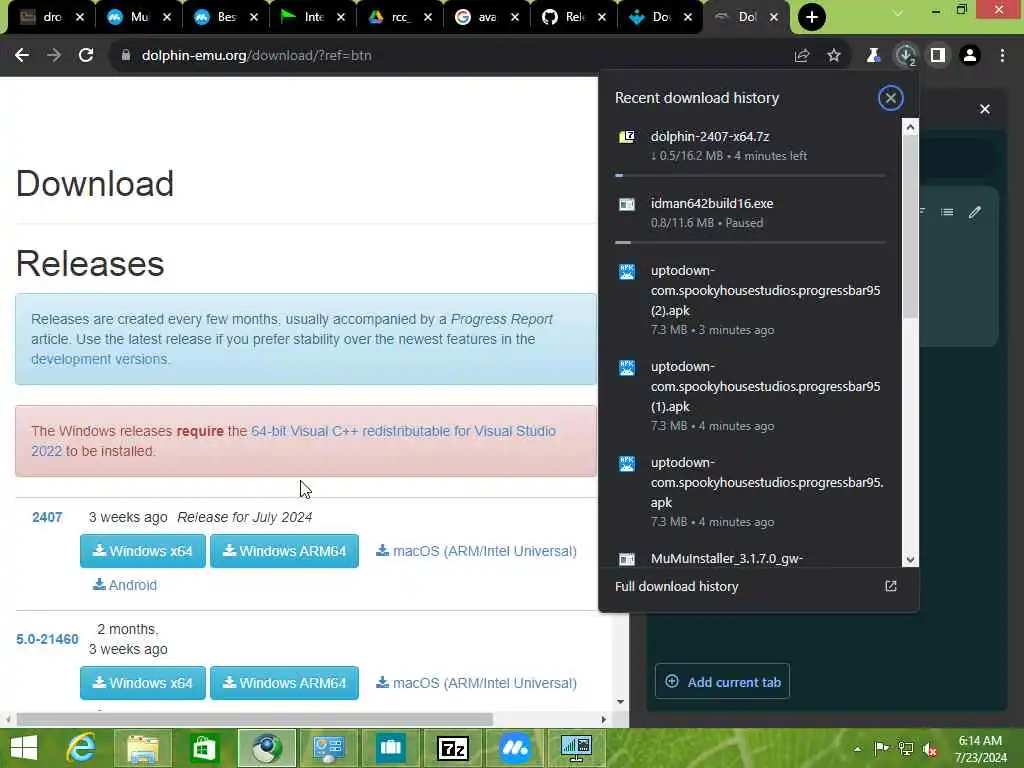Launch Internet Explorer from taskbar

tap(82, 748)
